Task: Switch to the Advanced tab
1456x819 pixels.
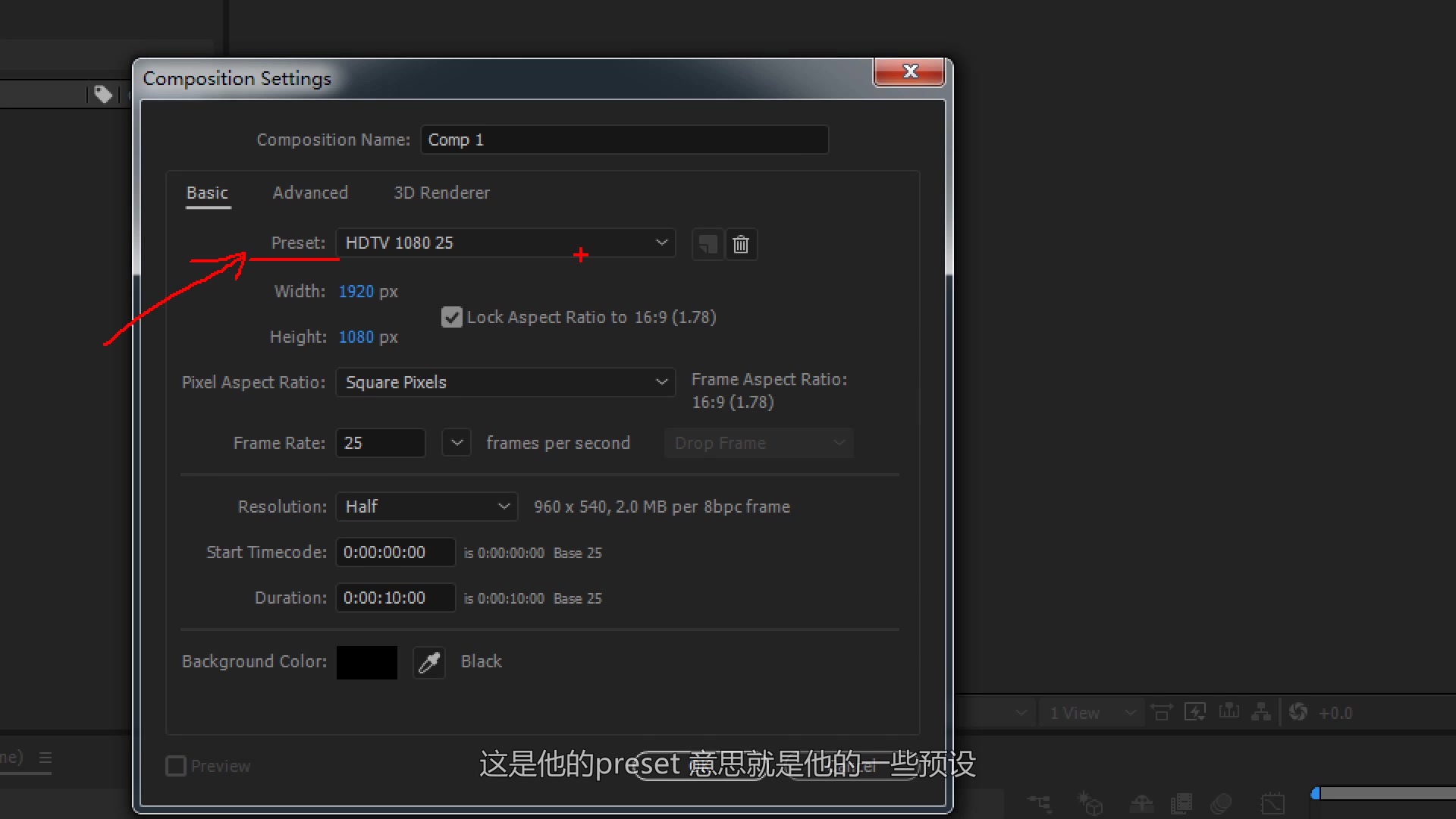Action: (310, 193)
